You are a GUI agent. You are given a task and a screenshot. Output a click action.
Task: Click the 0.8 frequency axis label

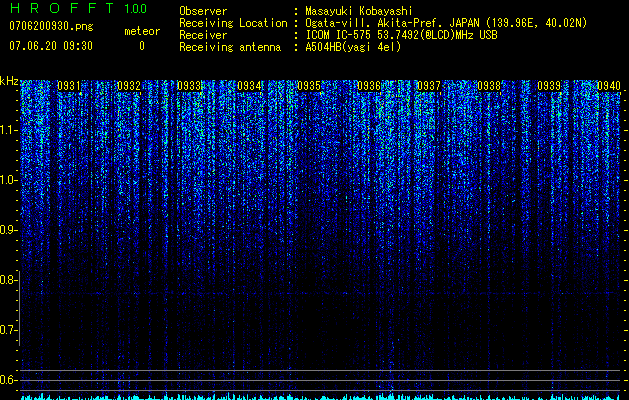(x=9, y=280)
